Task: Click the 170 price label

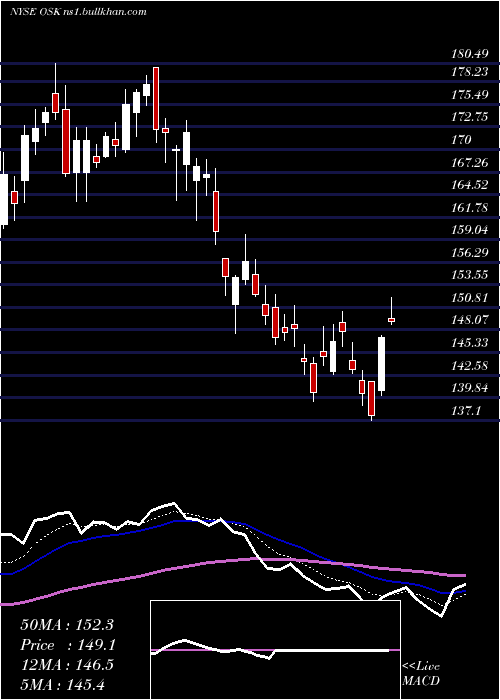Action: click(462, 140)
